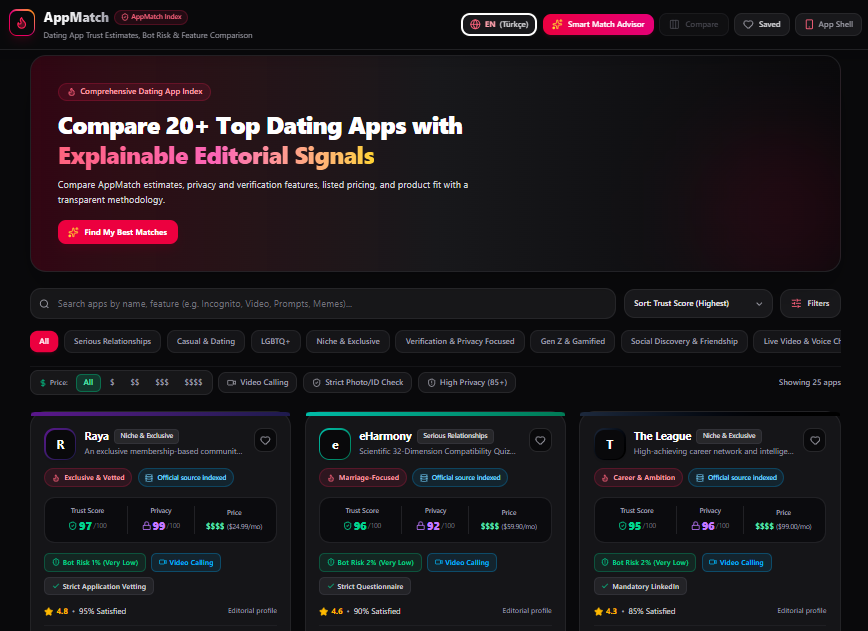868x631 pixels.
Task: Click shield icon beside eHarmony trust score 96
Action: (348, 526)
